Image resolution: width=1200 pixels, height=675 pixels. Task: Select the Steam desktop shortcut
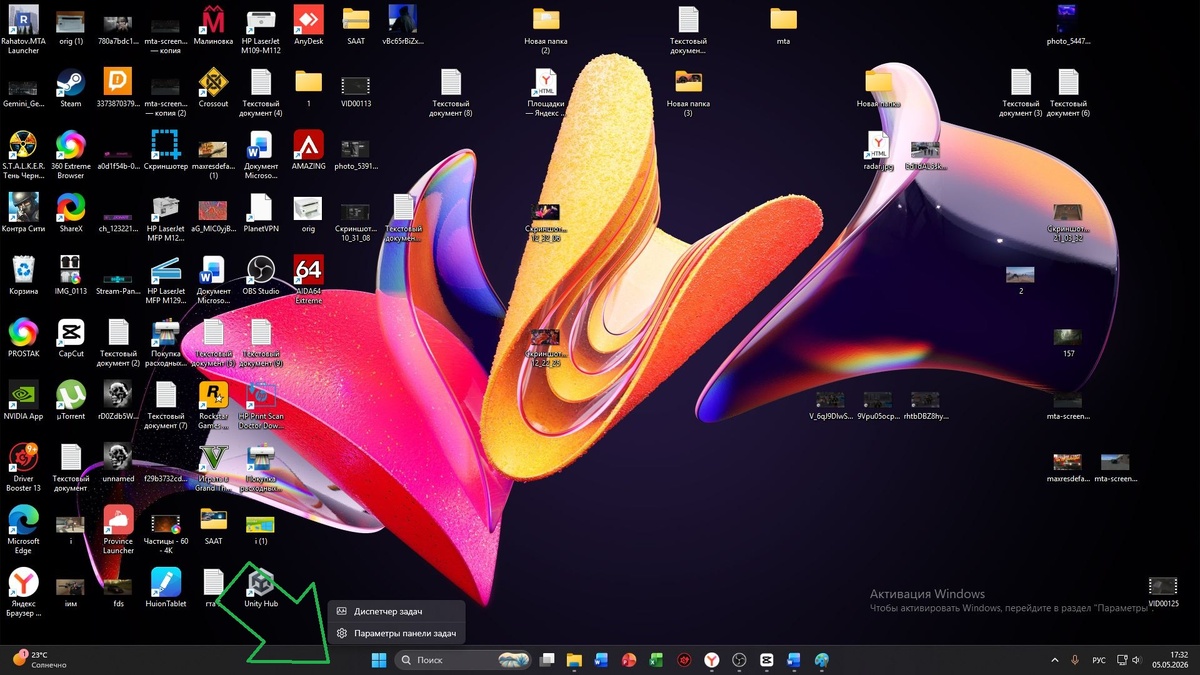[x=70, y=88]
